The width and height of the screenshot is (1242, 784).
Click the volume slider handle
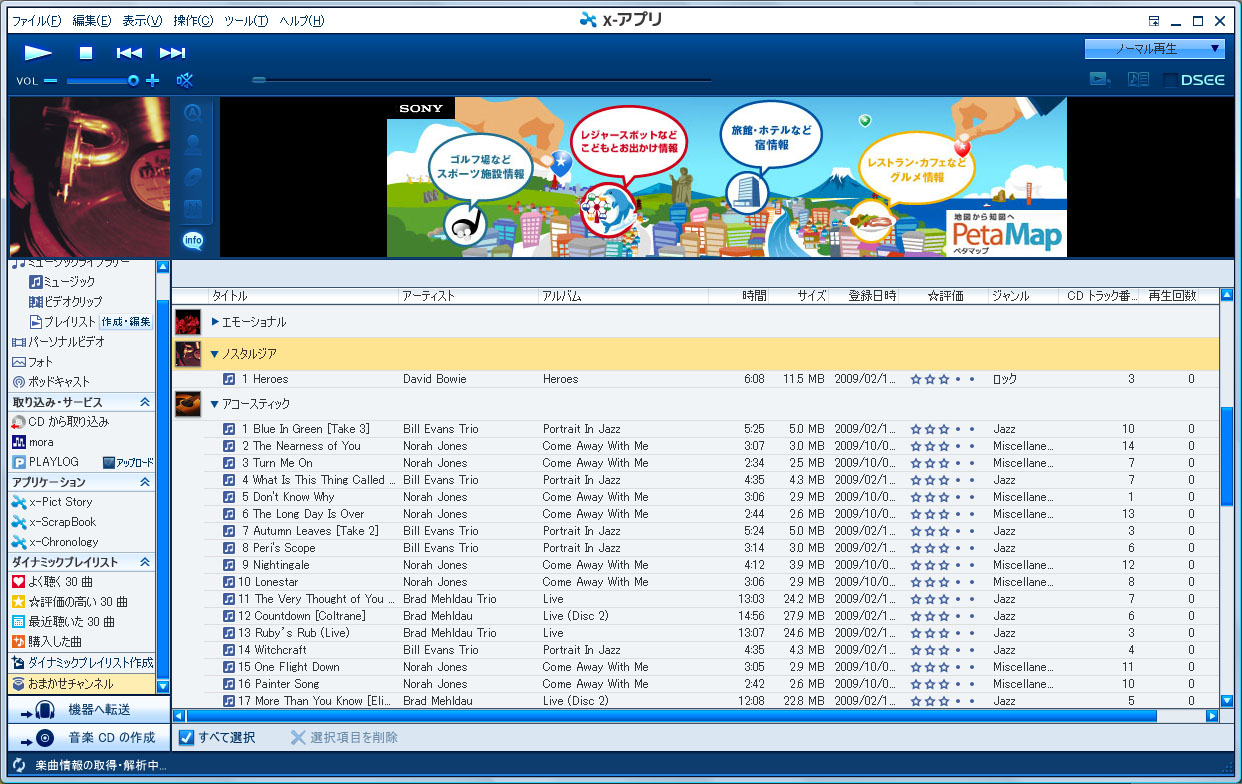(133, 81)
